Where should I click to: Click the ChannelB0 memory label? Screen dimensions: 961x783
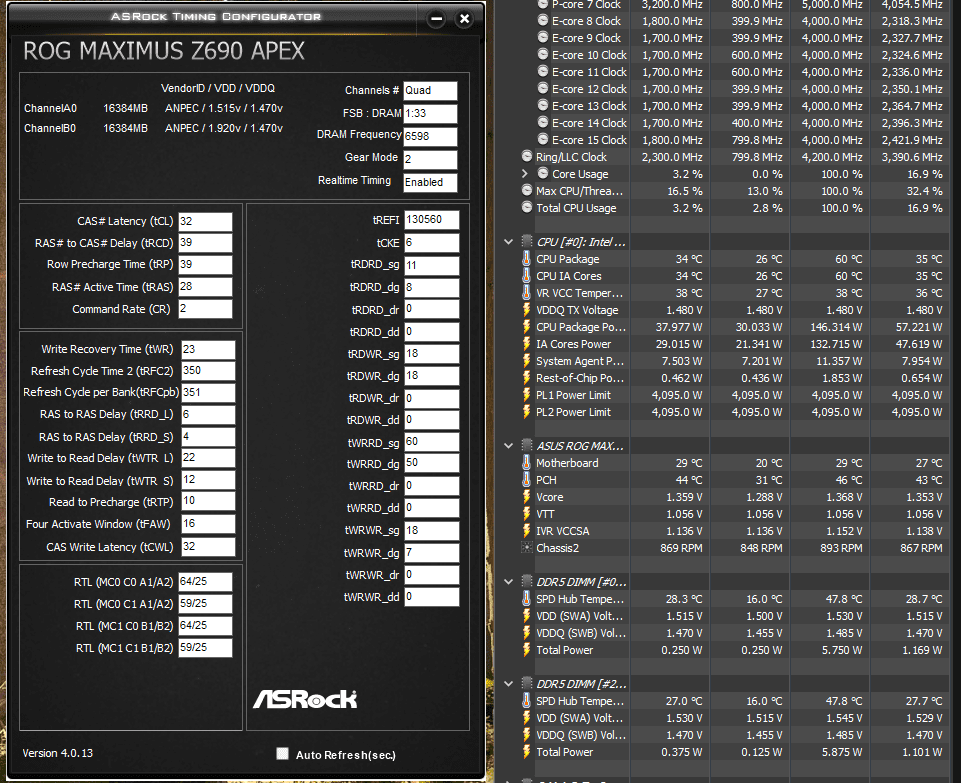[50, 129]
